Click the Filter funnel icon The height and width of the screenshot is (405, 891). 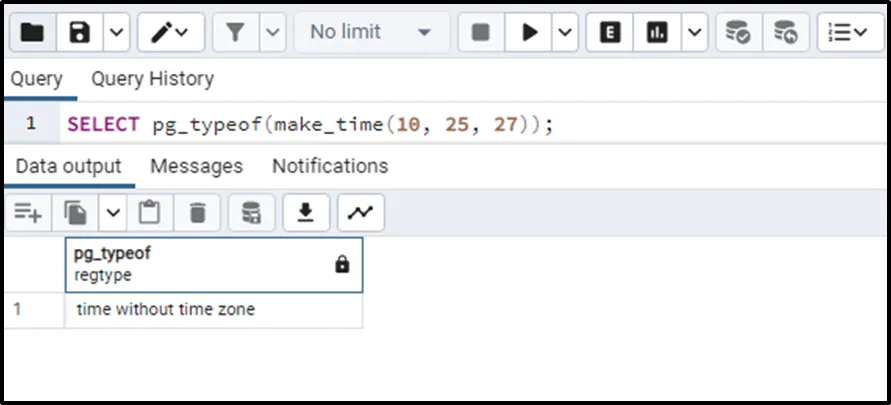[x=235, y=33]
